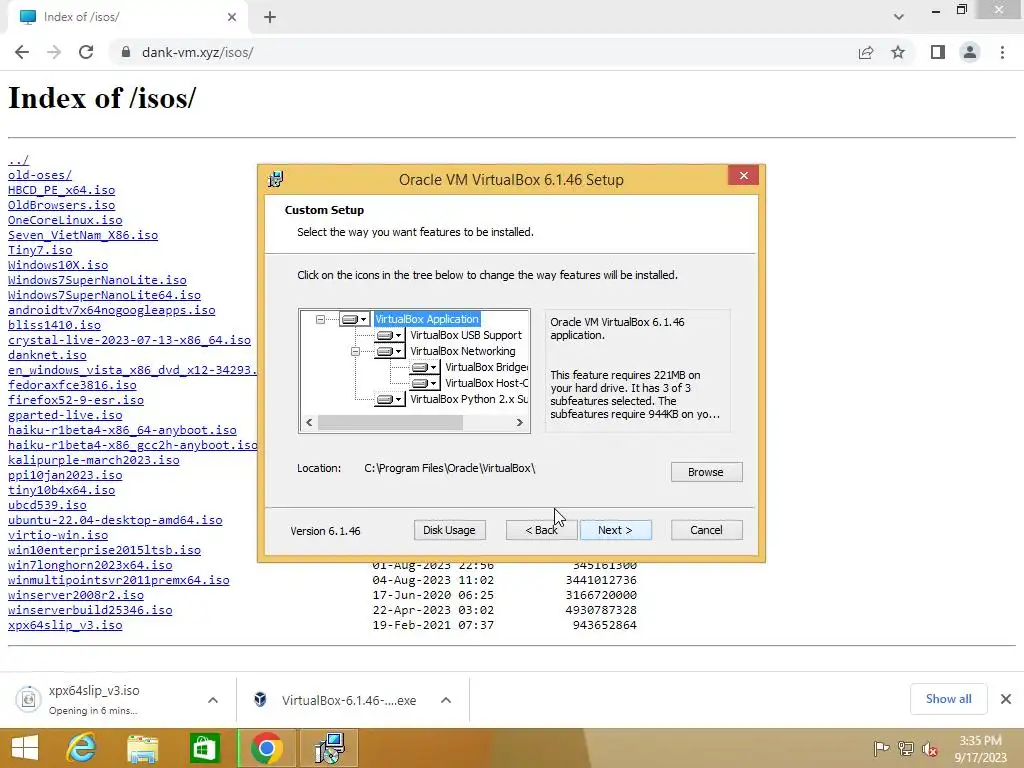Open download options for xpx64slip_v3.iso
This screenshot has width=1024, height=768.
click(x=213, y=700)
